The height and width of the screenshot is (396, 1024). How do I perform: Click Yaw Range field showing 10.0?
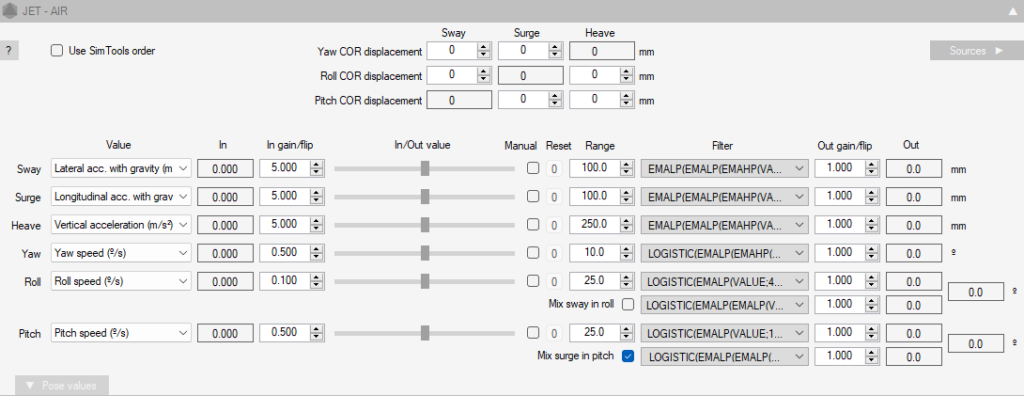coord(595,252)
